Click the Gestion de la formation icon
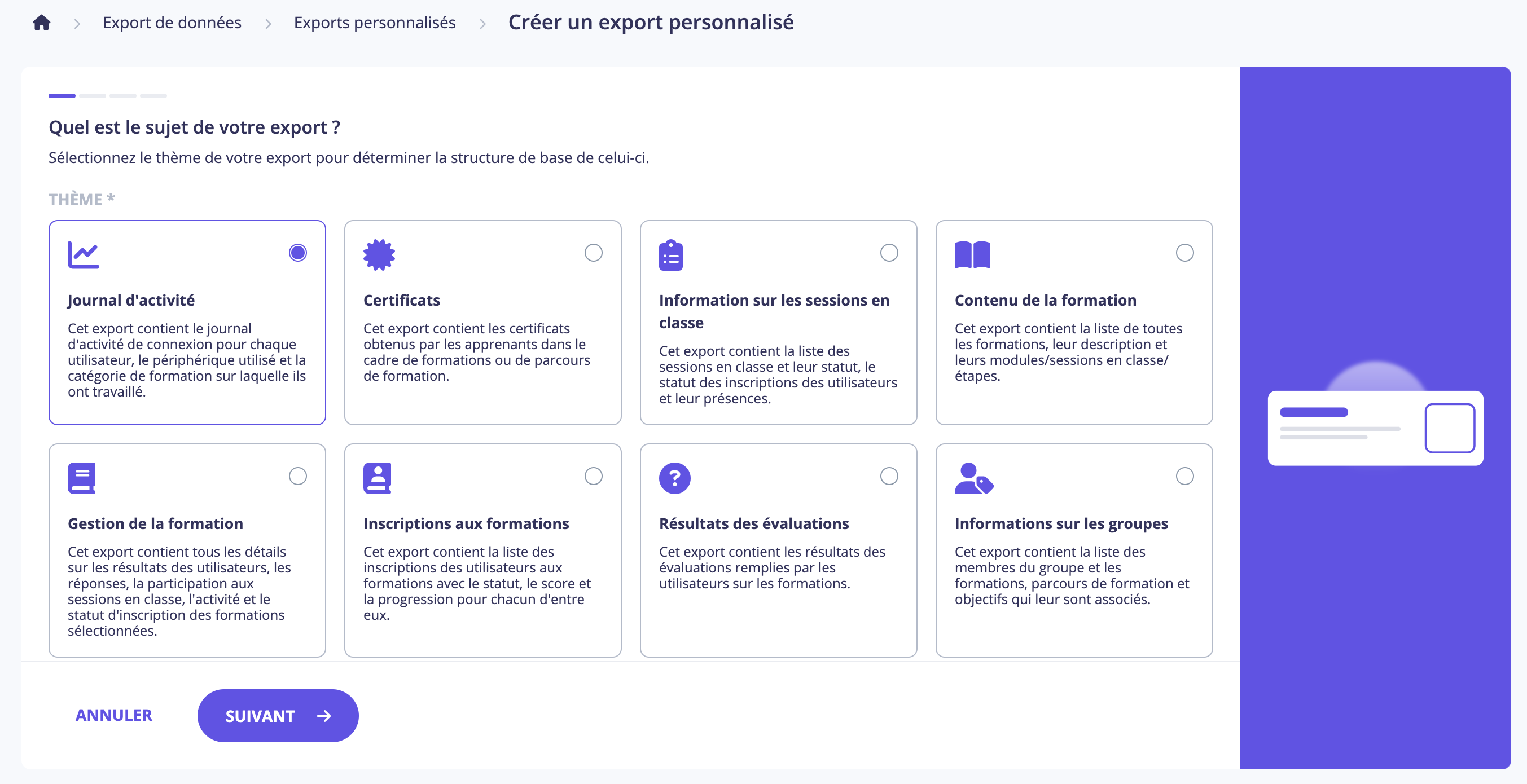The image size is (1527, 784). (x=82, y=478)
